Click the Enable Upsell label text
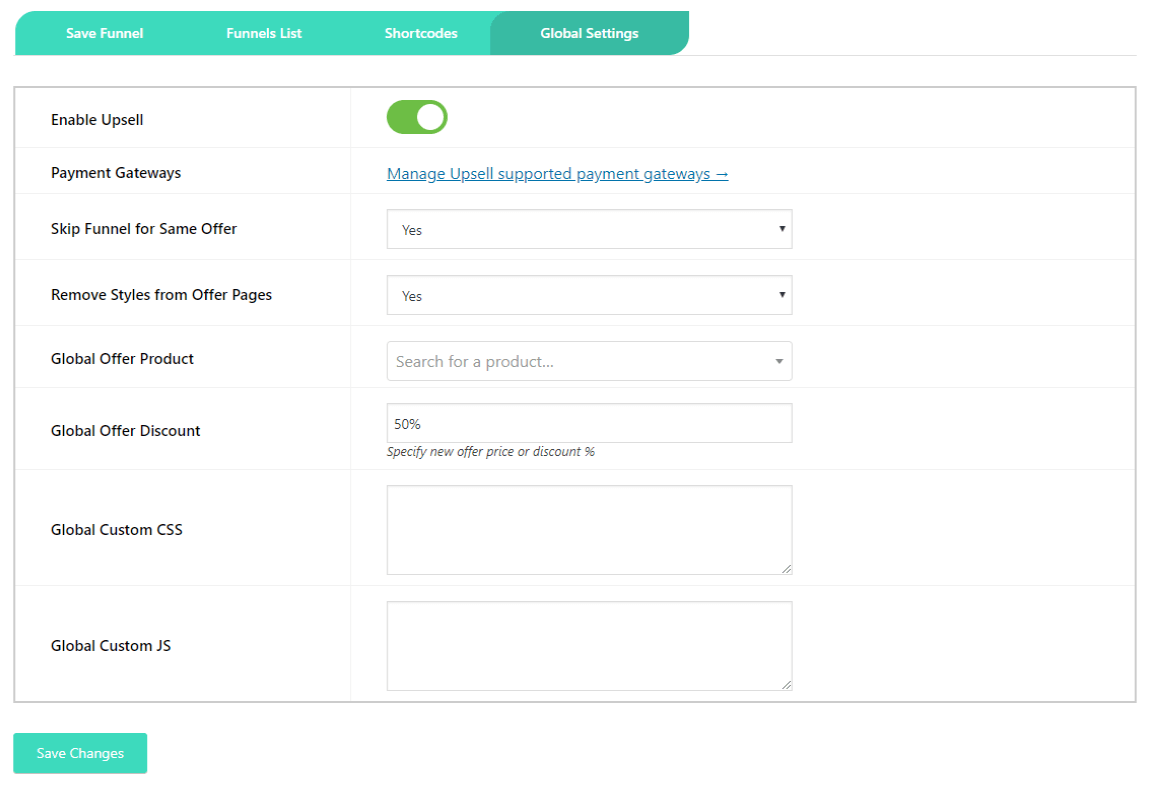This screenshot has height=791, width=1154. [97, 120]
